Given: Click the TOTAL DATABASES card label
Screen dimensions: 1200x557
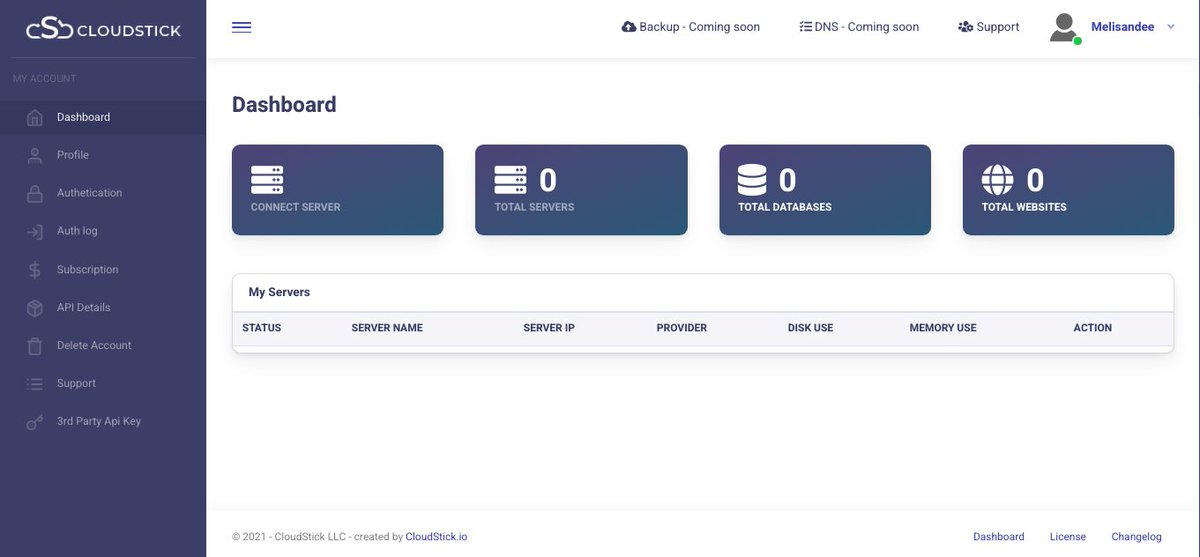Looking at the screenshot, I should [x=785, y=207].
